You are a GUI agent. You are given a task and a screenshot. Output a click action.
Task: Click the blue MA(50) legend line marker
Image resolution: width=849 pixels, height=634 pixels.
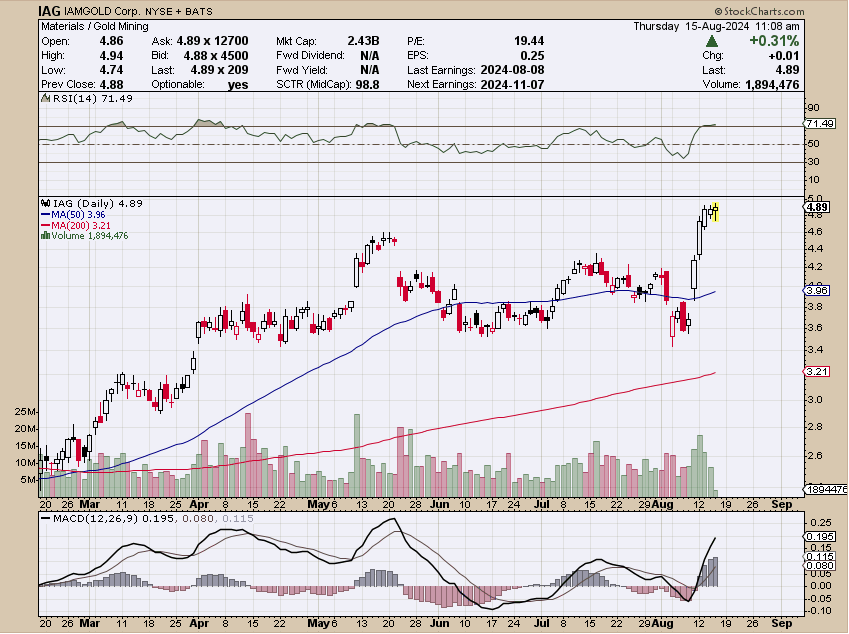[45, 215]
